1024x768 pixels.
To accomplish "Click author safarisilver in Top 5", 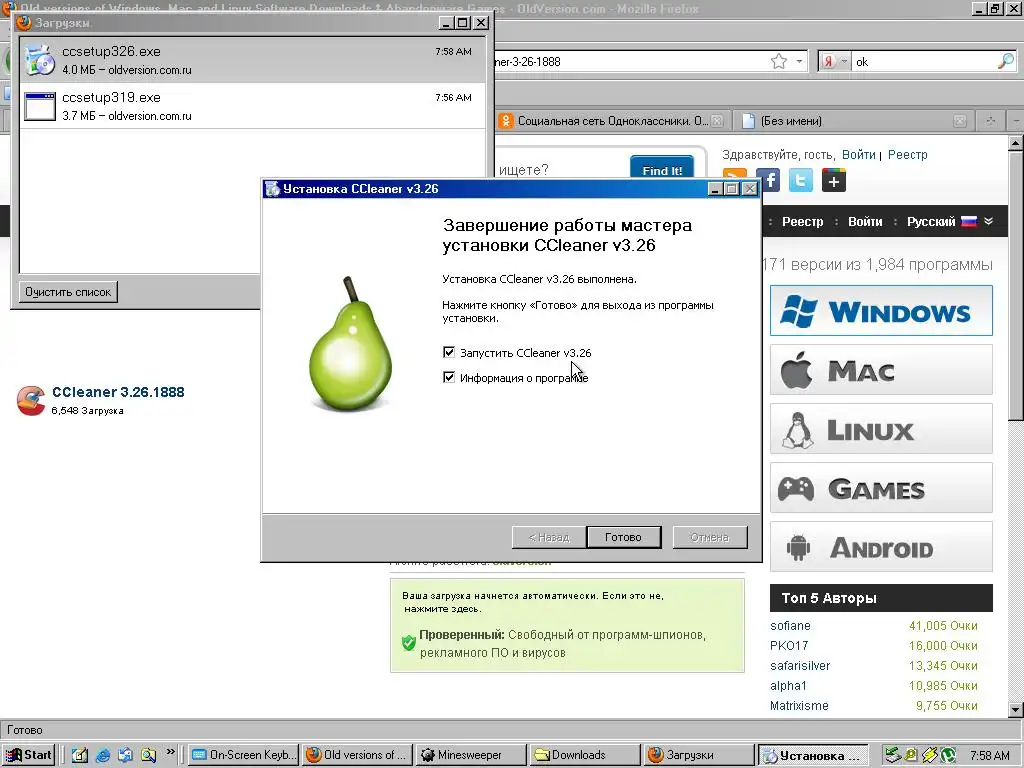I will click(x=800, y=665).
